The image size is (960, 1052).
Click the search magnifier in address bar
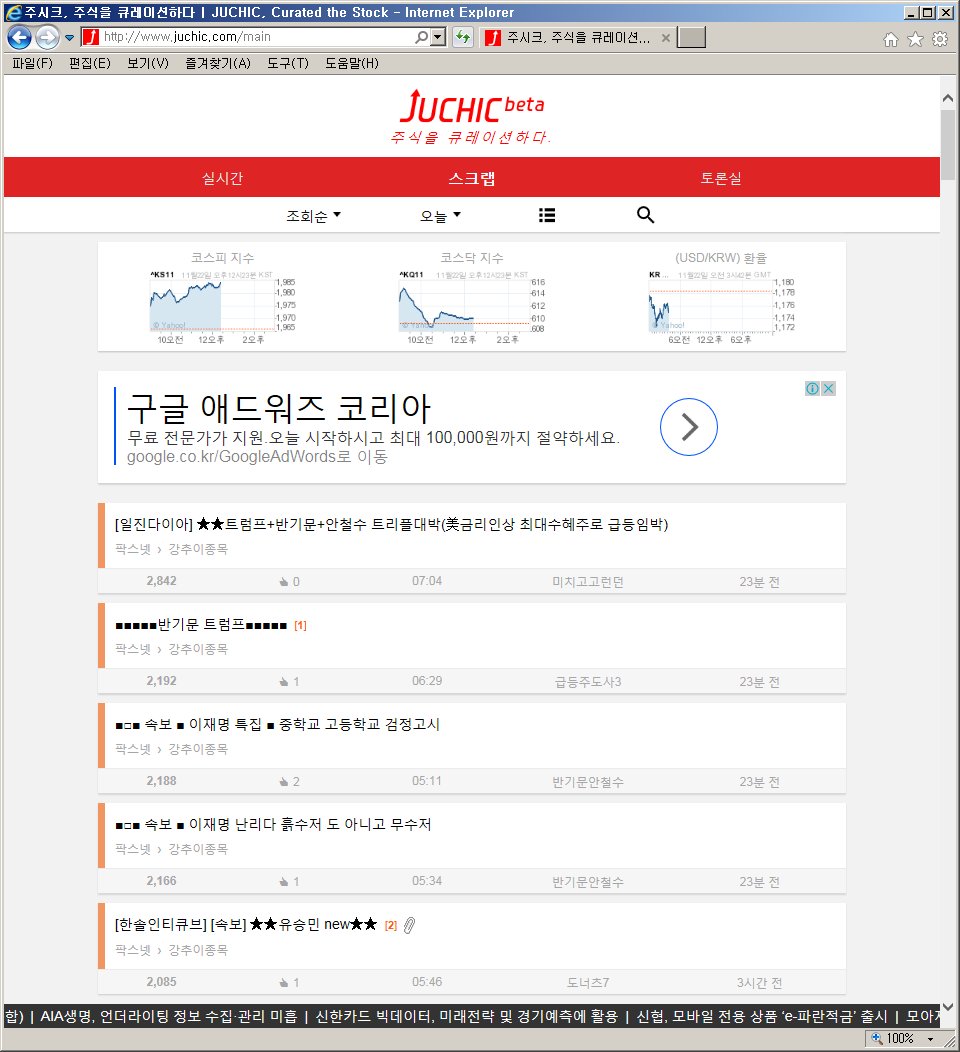pyautogui.click(x=421, y=37)
